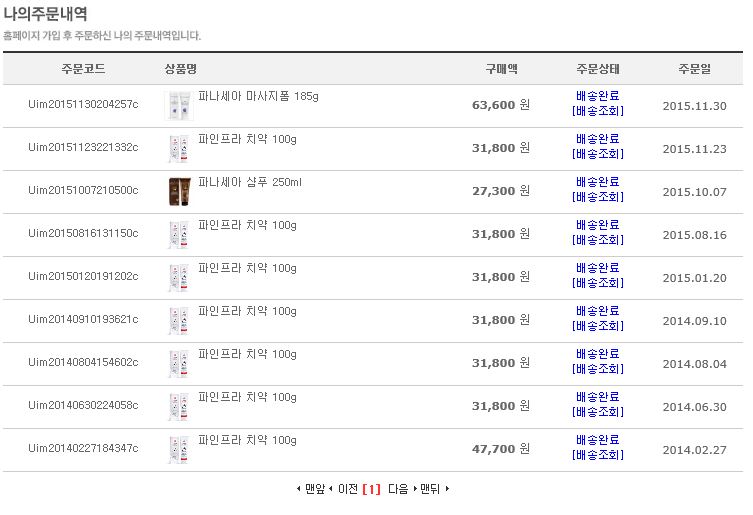753x515 pixels.
Task: Click 배송완료 status of the 2015.11.23 order
Action: tap(598, 139)
